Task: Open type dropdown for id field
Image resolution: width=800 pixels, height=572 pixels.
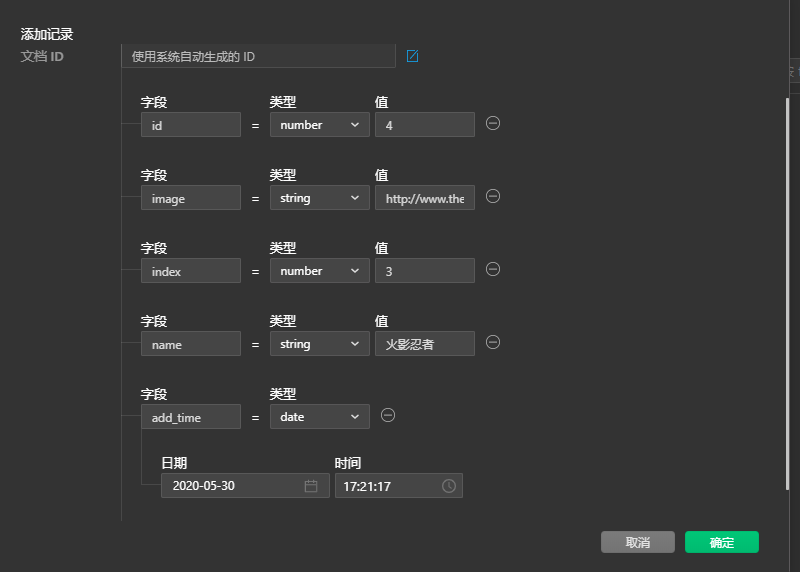Action: (319, 125)
